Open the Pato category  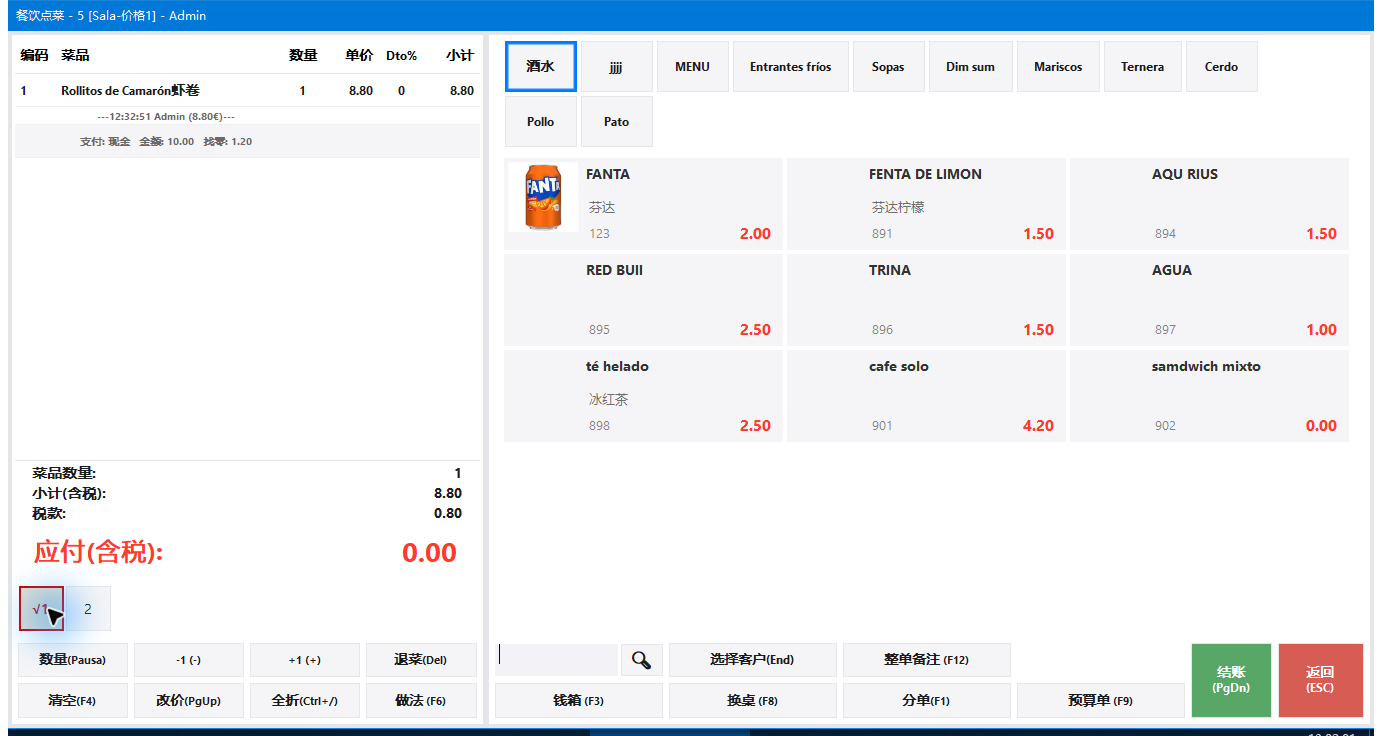click(x=617, y=122)
